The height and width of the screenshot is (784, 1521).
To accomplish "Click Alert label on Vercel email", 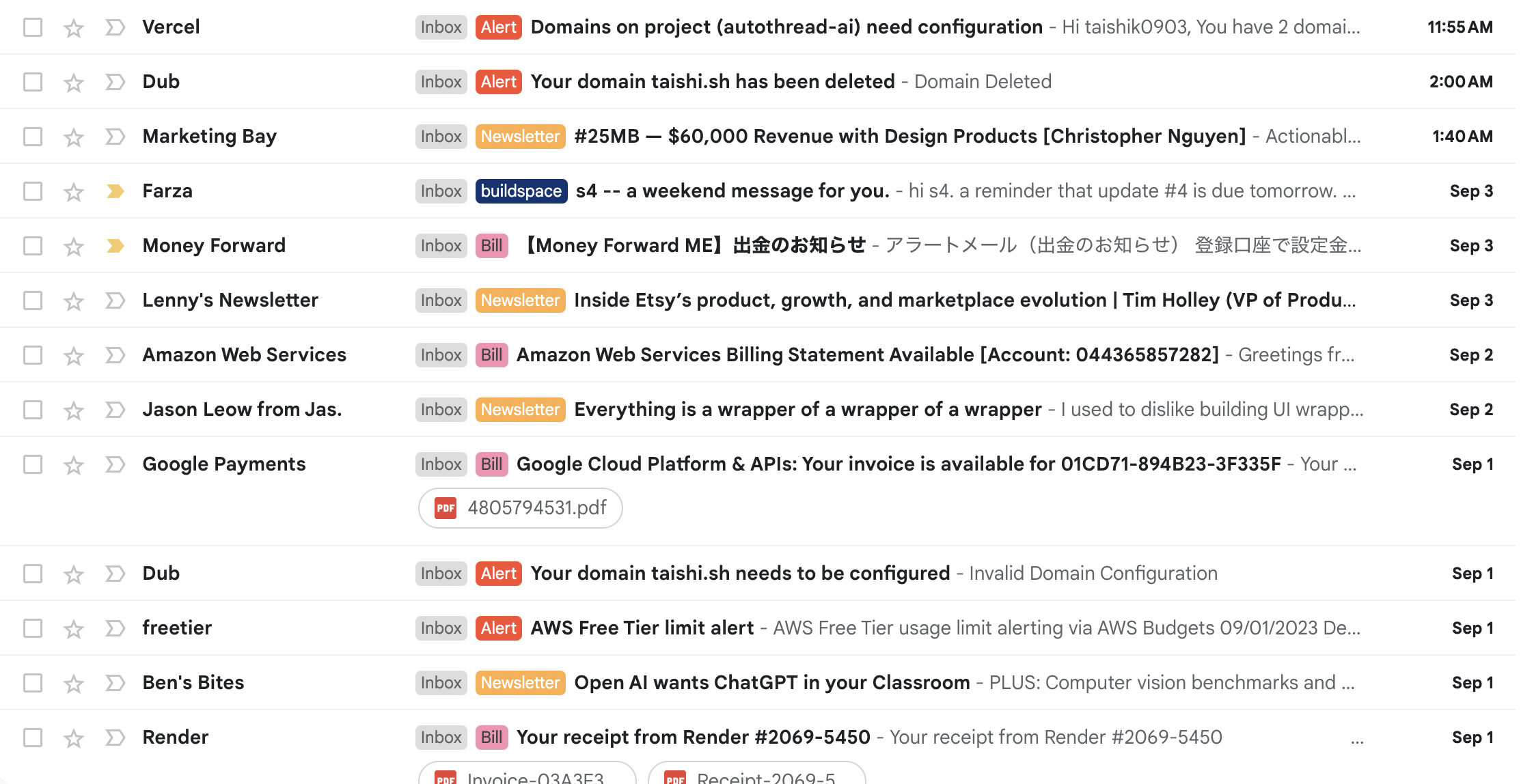I will 499,27.
